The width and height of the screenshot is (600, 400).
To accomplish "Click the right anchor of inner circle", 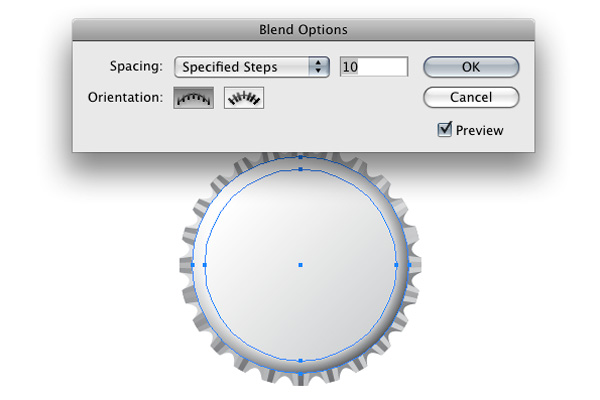I will point(397,265).
